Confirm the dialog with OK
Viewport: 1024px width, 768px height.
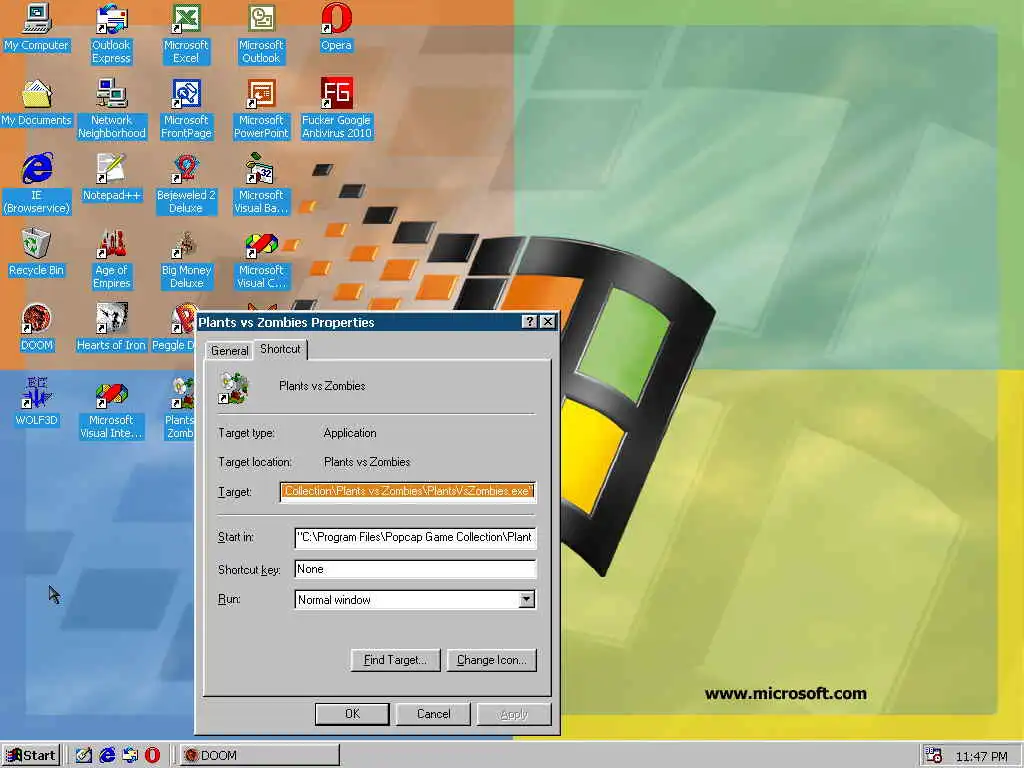pos(352,714)
